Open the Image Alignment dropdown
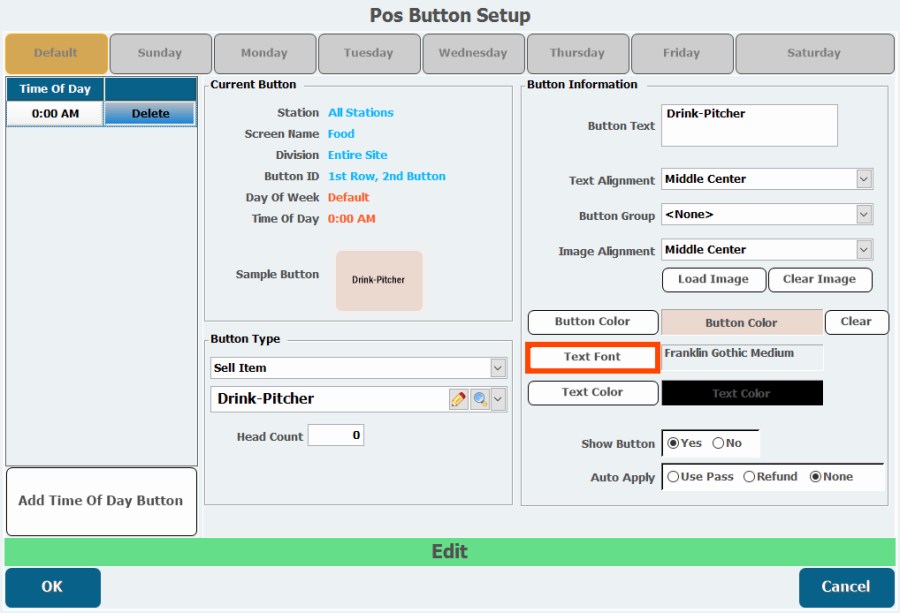Viewport: 900px width, 613px height. coord(864,249)
